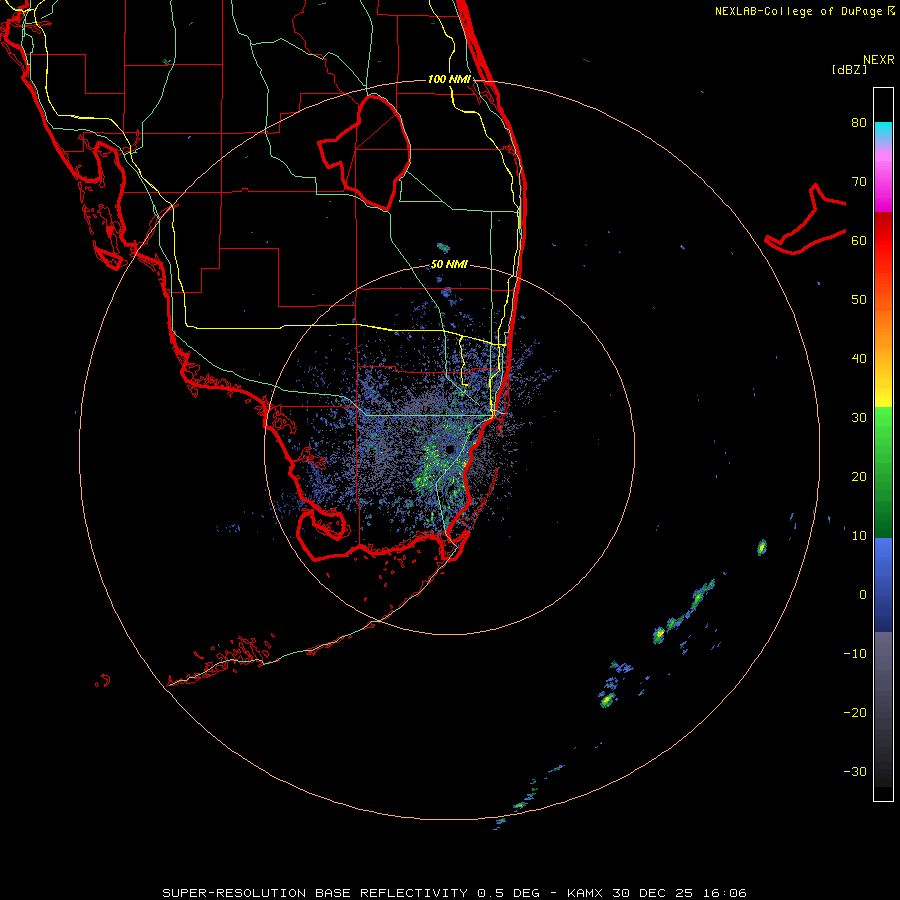Click the Super-Resolution Base Reflectivity caption
900x900 pixels.
(x=454, y=893)
